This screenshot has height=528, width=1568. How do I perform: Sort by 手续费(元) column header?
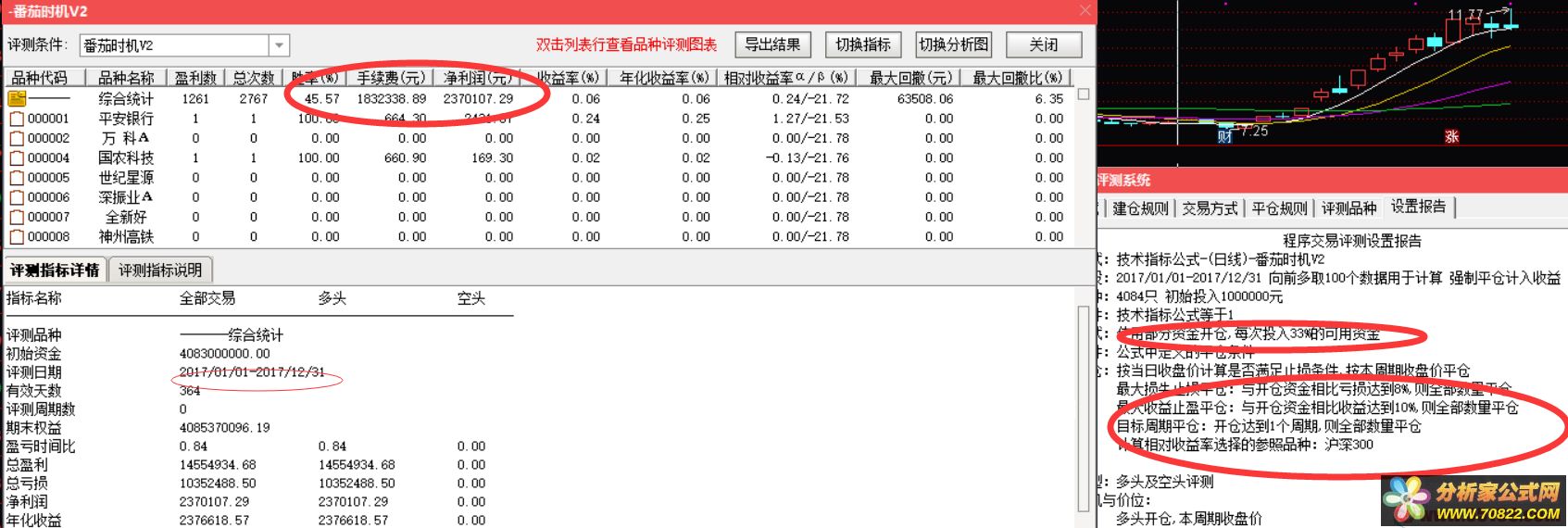[x=391, y=78]
